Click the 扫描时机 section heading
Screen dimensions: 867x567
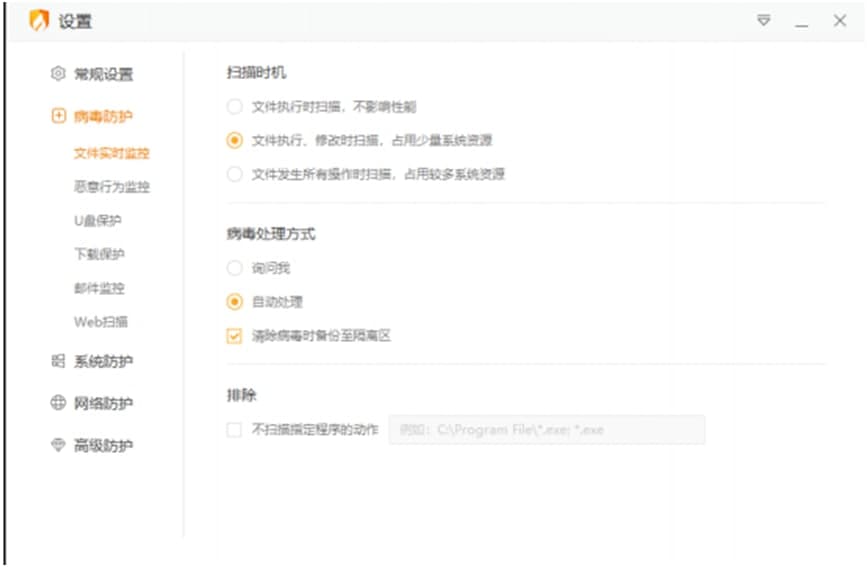[x=257, y=72]
